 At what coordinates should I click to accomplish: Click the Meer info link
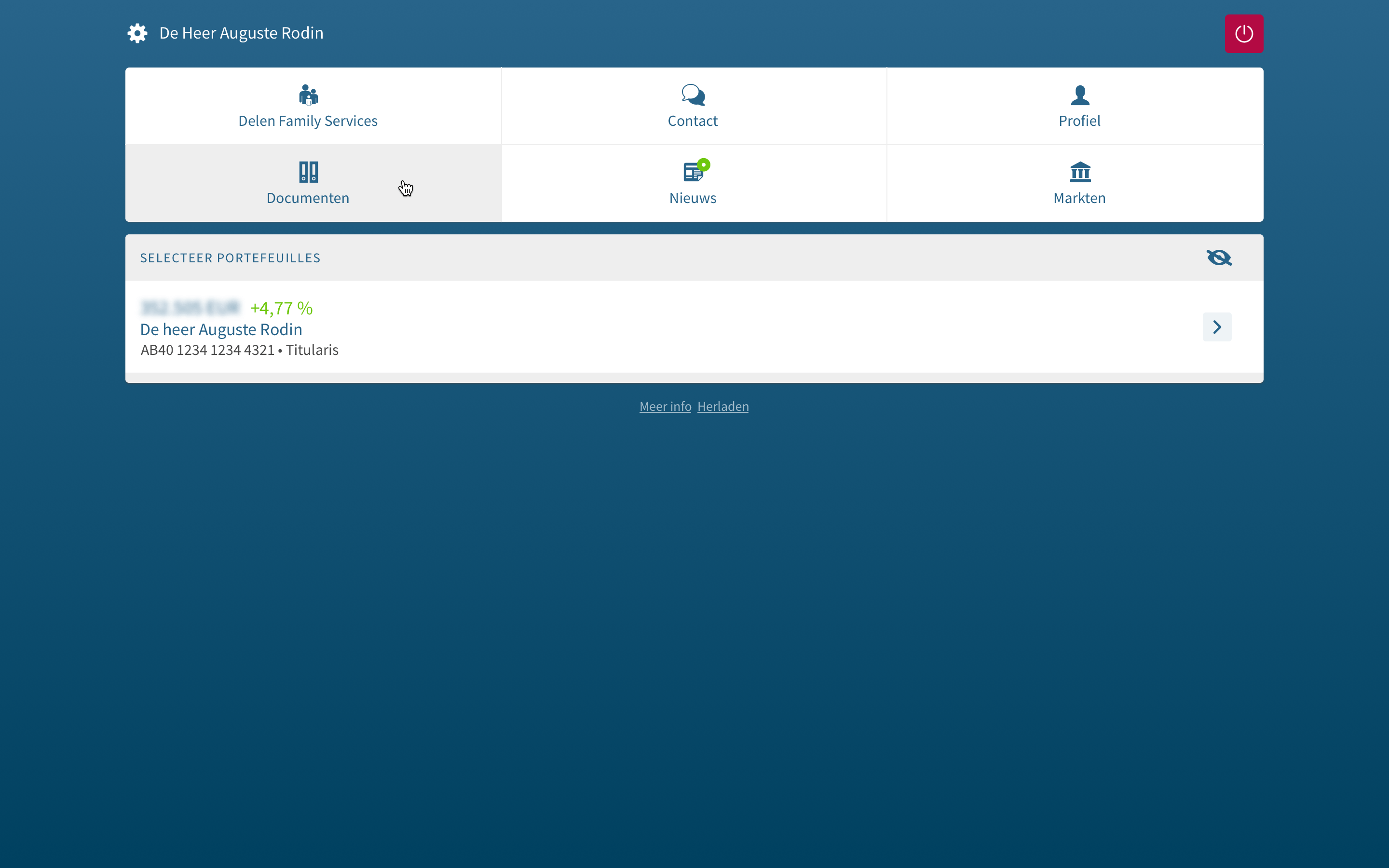click(x=665, y=407)
